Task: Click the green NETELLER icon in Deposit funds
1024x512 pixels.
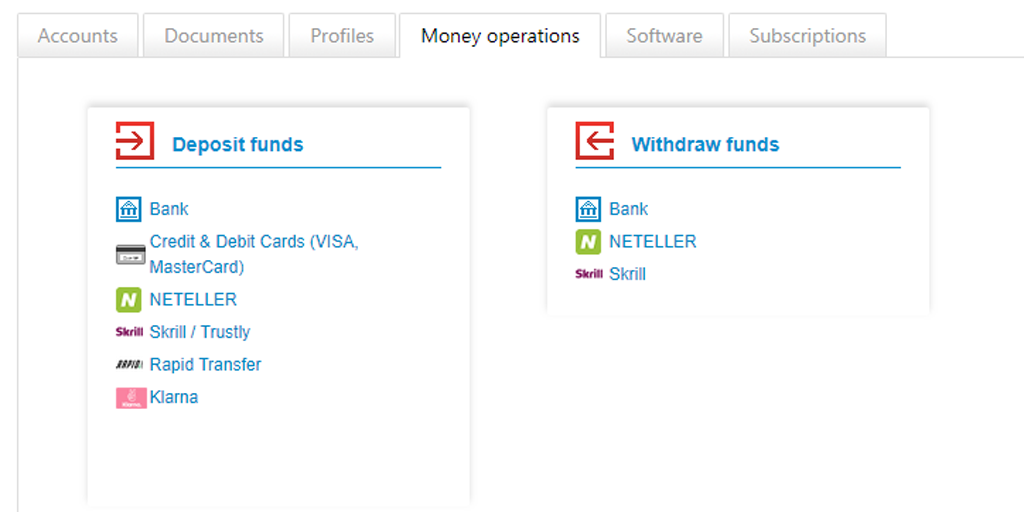Action: pyautogui.click(x=129, y=300)
